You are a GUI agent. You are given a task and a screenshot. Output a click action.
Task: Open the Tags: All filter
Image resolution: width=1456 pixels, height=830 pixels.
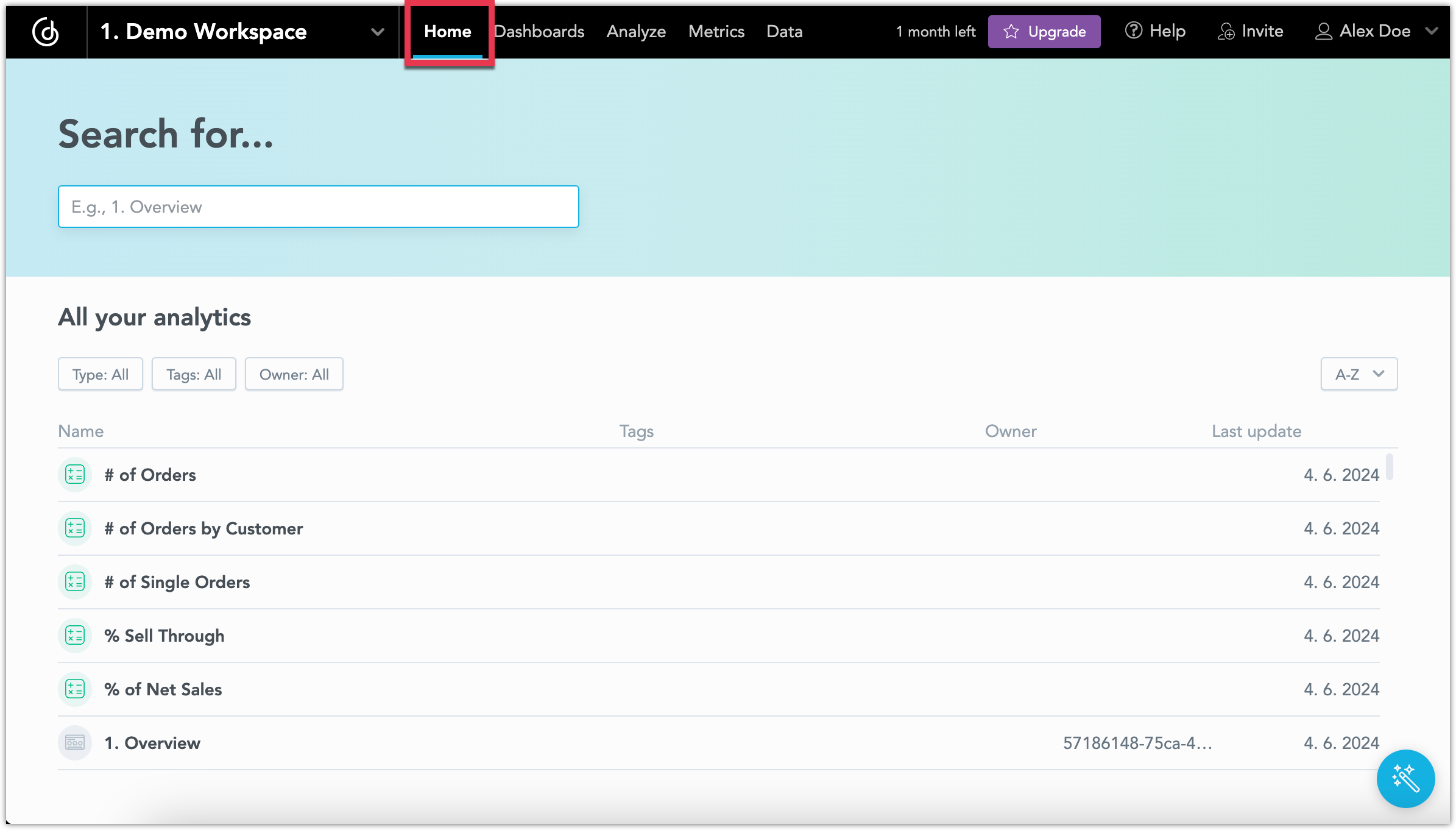pyautogui.click(x=194, y=374)
